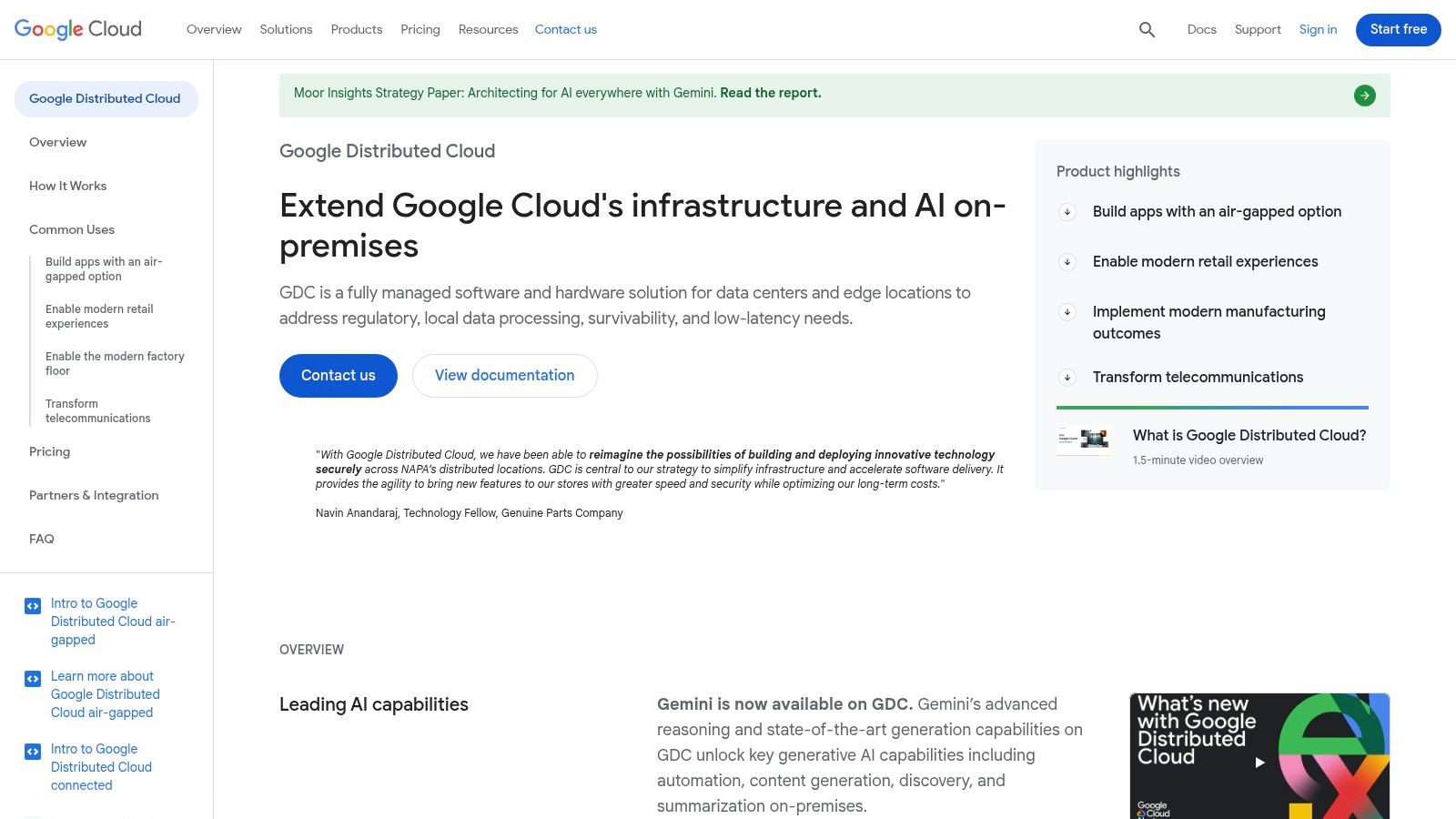
Task: Click the 'Start free' button
Action: pyautogui.click(x=1398, y=29)
